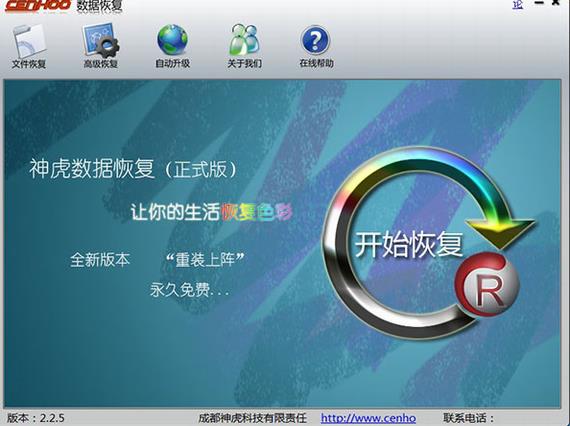
Task: Select the 高级恢复 advanced recovery gear icon
Action: point(101,41)
